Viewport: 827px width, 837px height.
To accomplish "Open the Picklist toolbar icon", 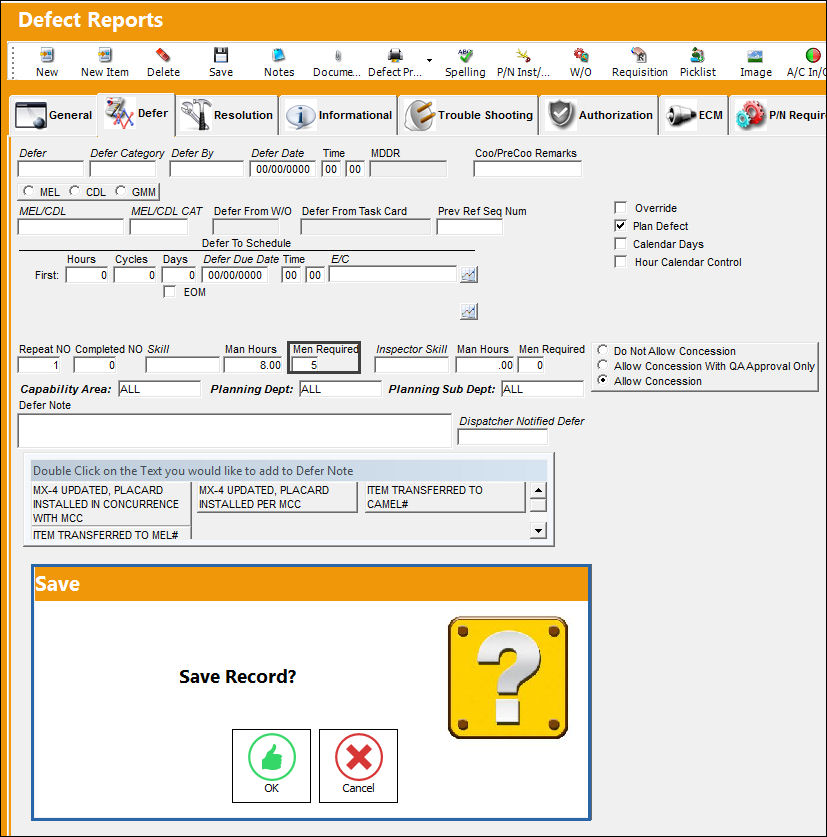I will click(x=697, y=55).
